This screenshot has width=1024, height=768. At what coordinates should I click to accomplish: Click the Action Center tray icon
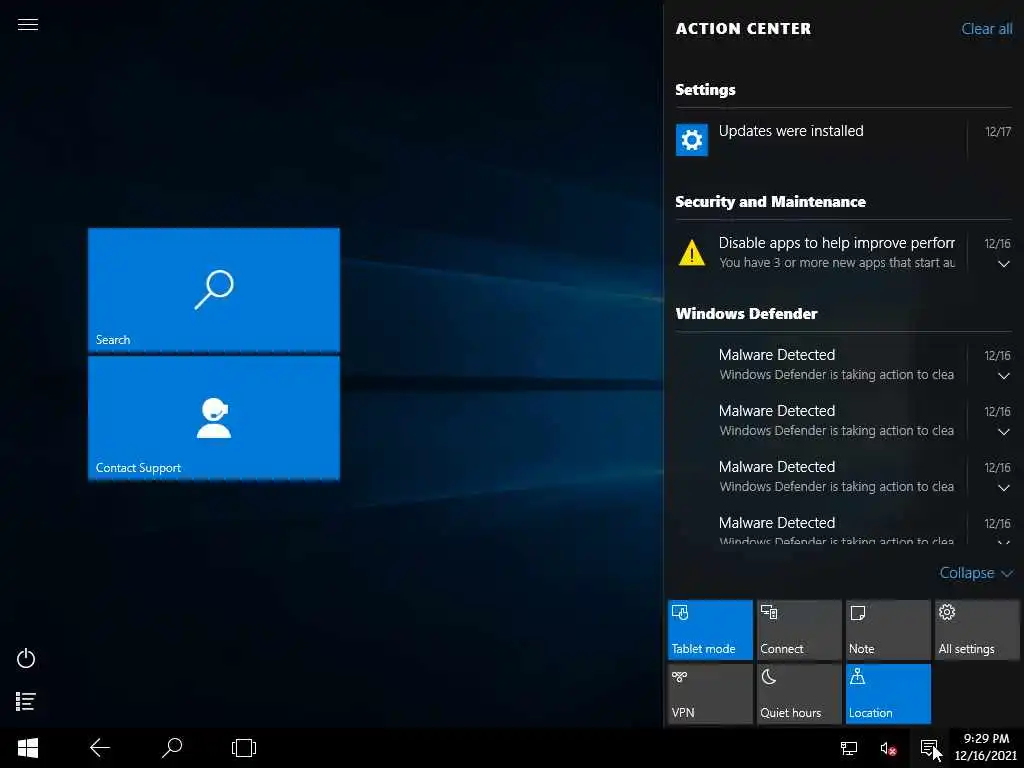(x=929, y=748)
